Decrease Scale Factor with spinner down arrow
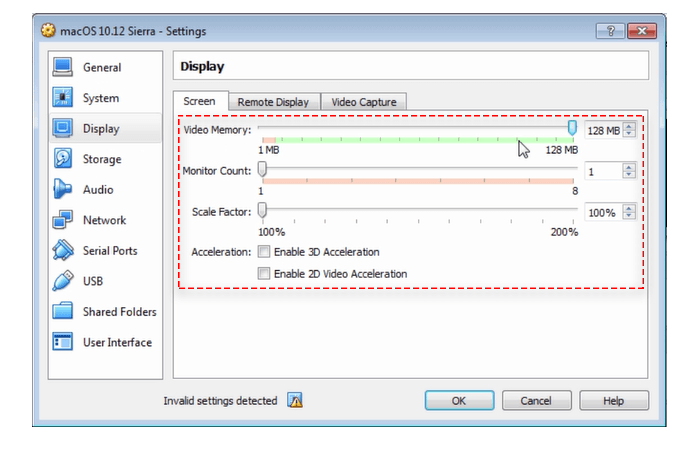 pyautogui.click(x=629, y=216)
